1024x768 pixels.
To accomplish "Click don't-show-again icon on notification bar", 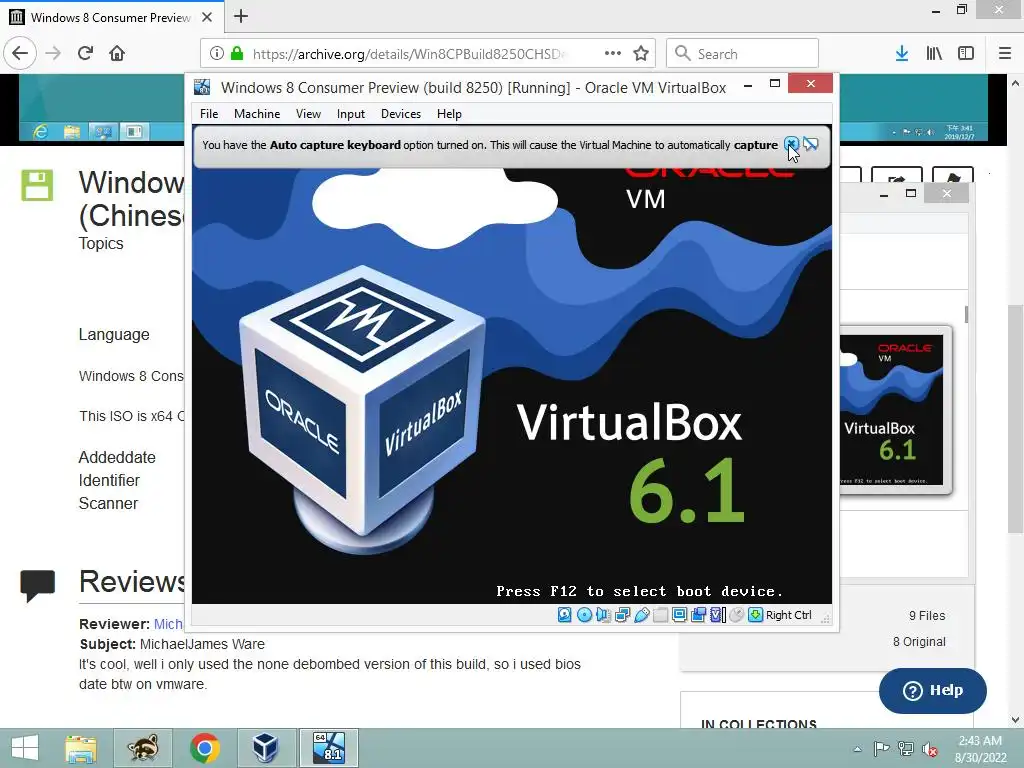I will coord(811,144).
